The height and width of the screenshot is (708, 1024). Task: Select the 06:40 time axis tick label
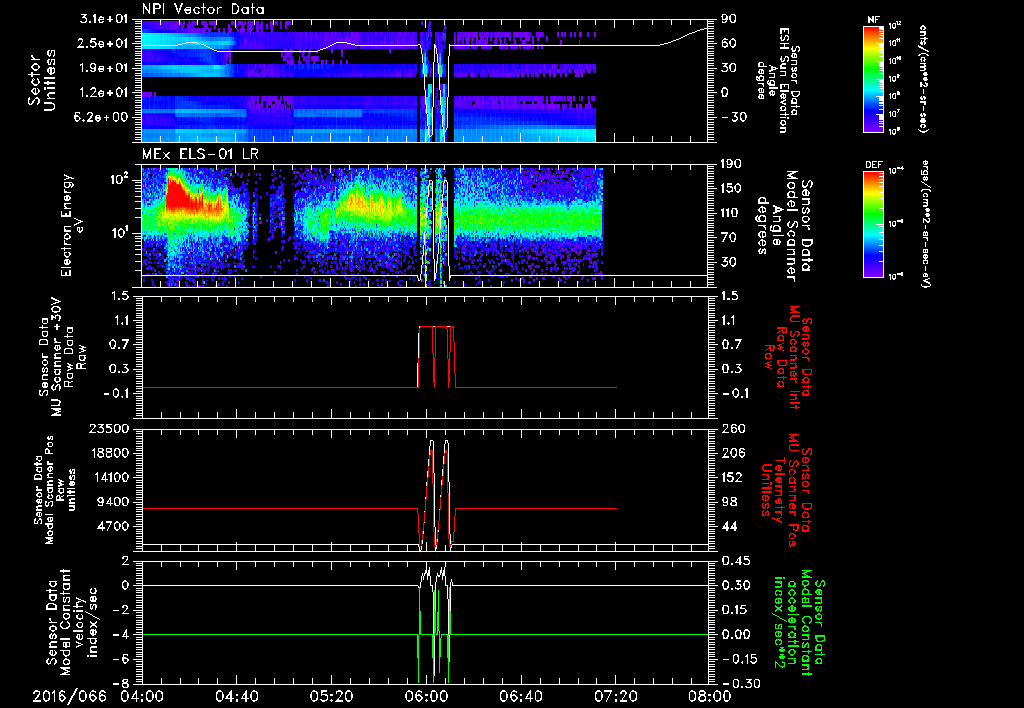(521, 695)
